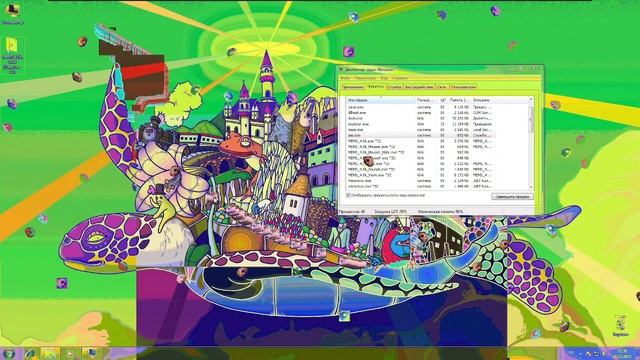The width and height of the screenshot is (640, 360).
Task: Click the input language indicator in tray
Action: coord(571,353)
